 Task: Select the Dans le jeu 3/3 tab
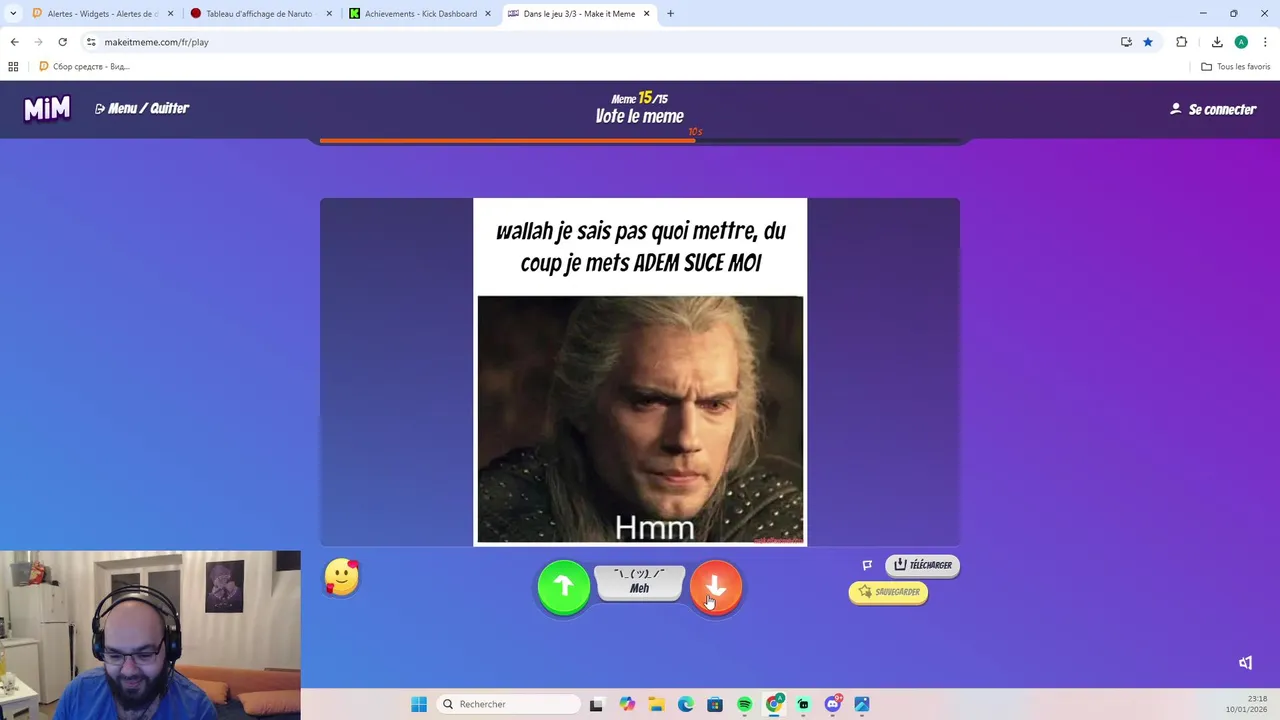[578, 14]
